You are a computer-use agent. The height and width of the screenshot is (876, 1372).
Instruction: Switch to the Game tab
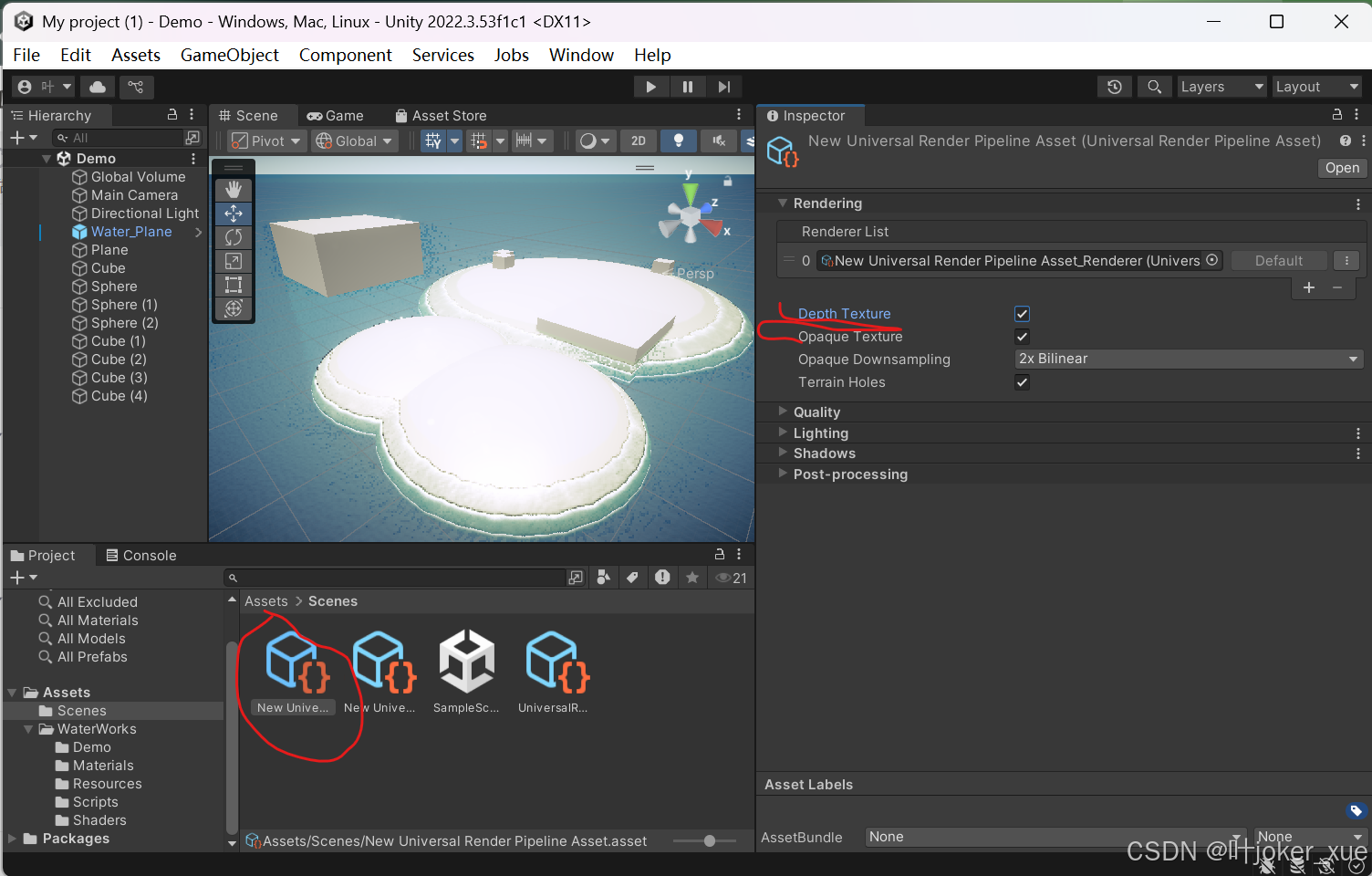(x=336, y=115)
